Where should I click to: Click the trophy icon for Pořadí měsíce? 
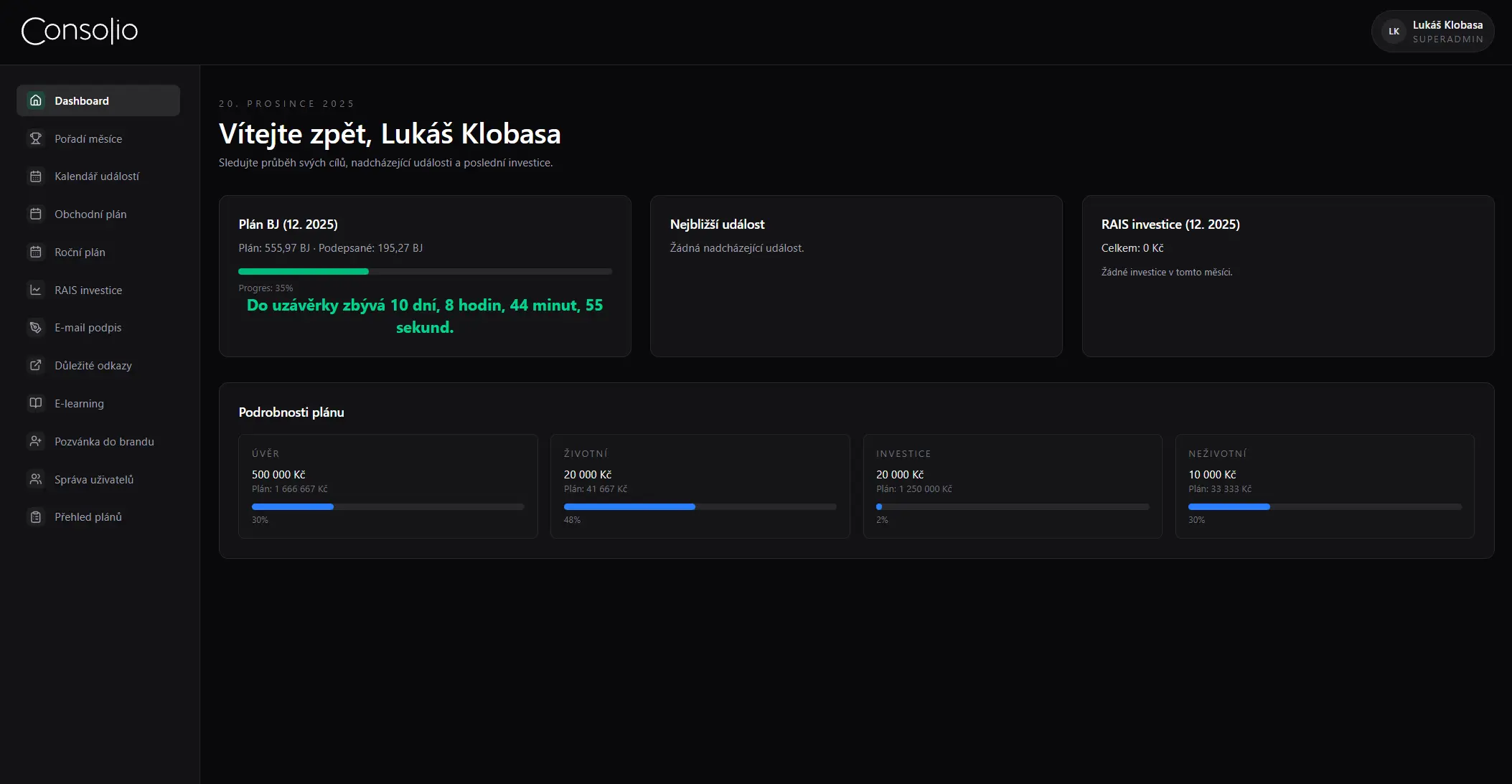point(36,138)
